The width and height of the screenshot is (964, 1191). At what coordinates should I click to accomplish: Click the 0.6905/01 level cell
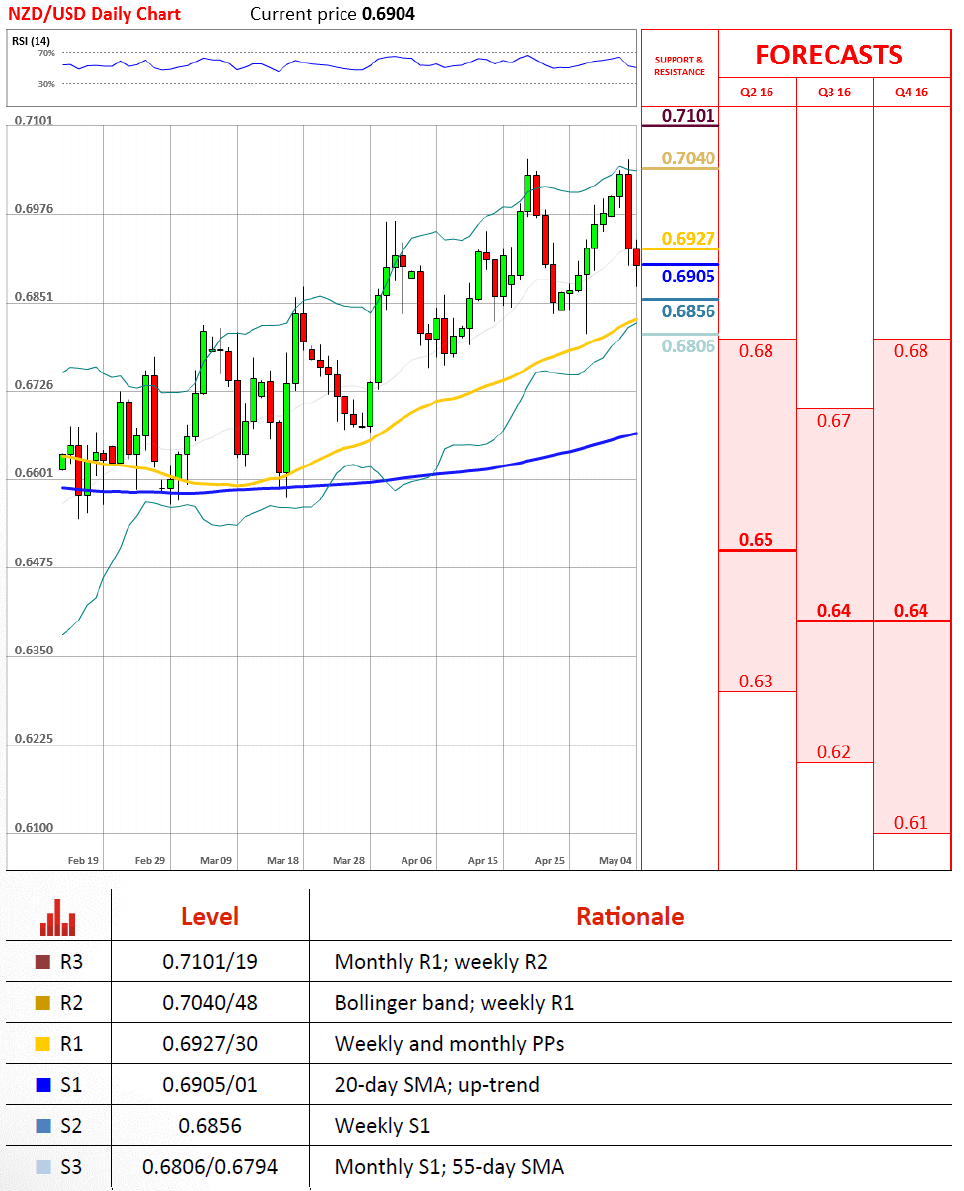pos(210,1085)
